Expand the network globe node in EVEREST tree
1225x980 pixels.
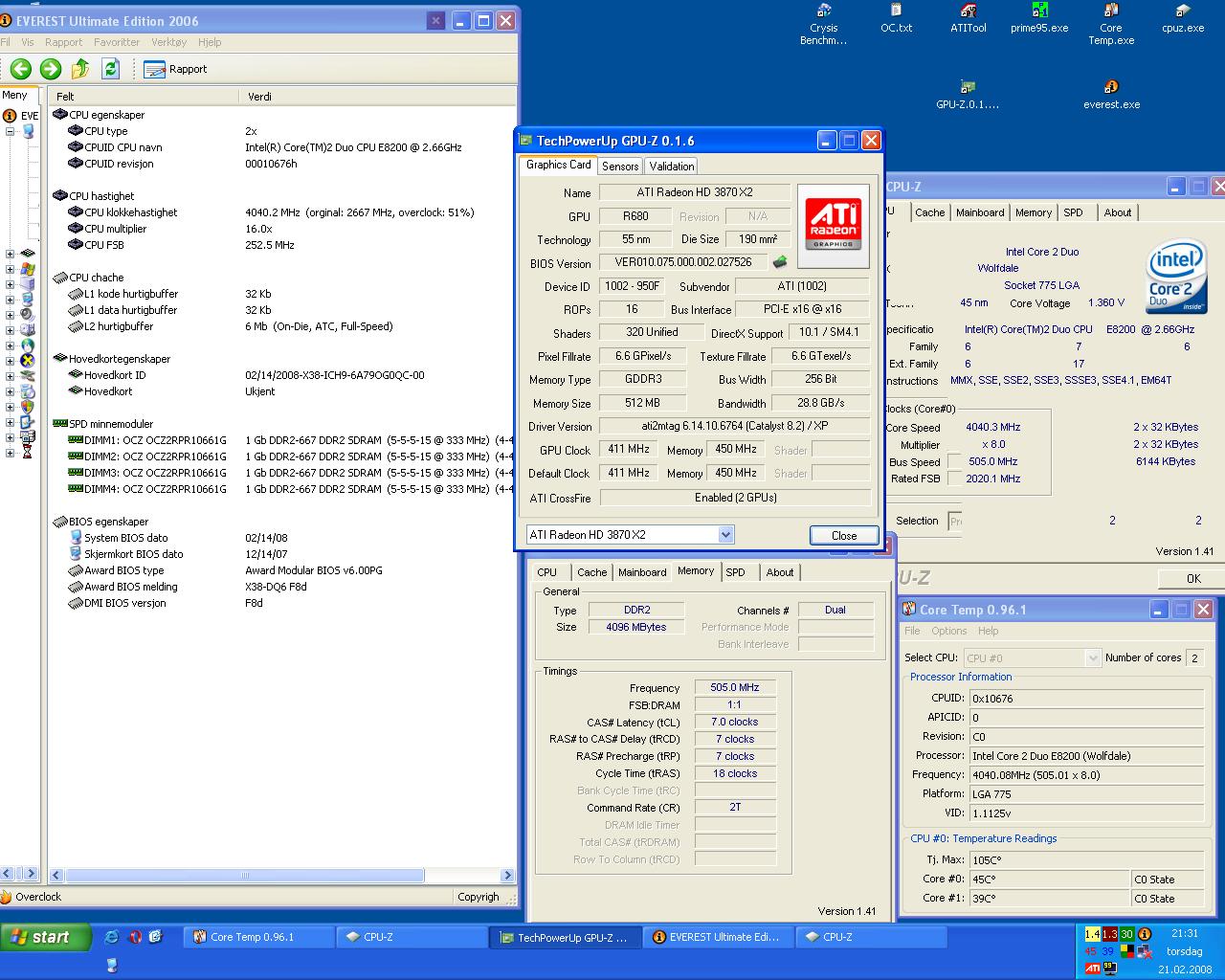click(11, 345)
